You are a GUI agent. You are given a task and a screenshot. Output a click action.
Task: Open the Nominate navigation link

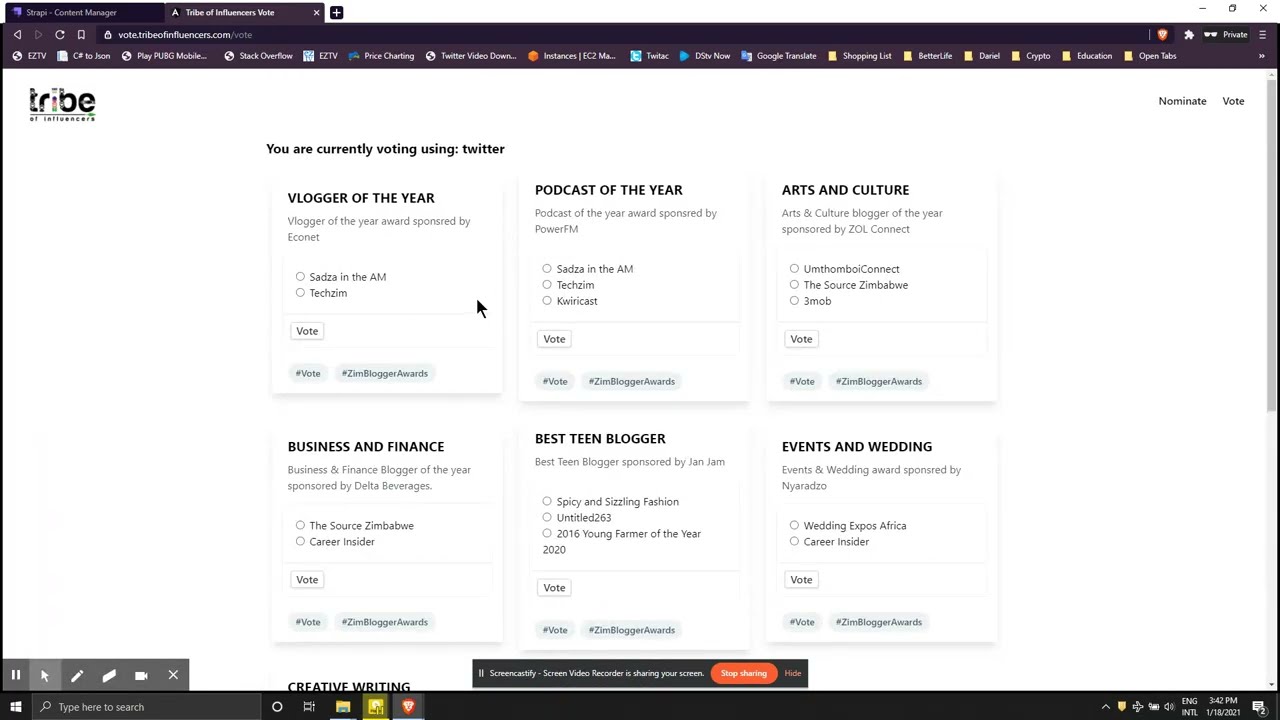click(x=1182, y=101)
